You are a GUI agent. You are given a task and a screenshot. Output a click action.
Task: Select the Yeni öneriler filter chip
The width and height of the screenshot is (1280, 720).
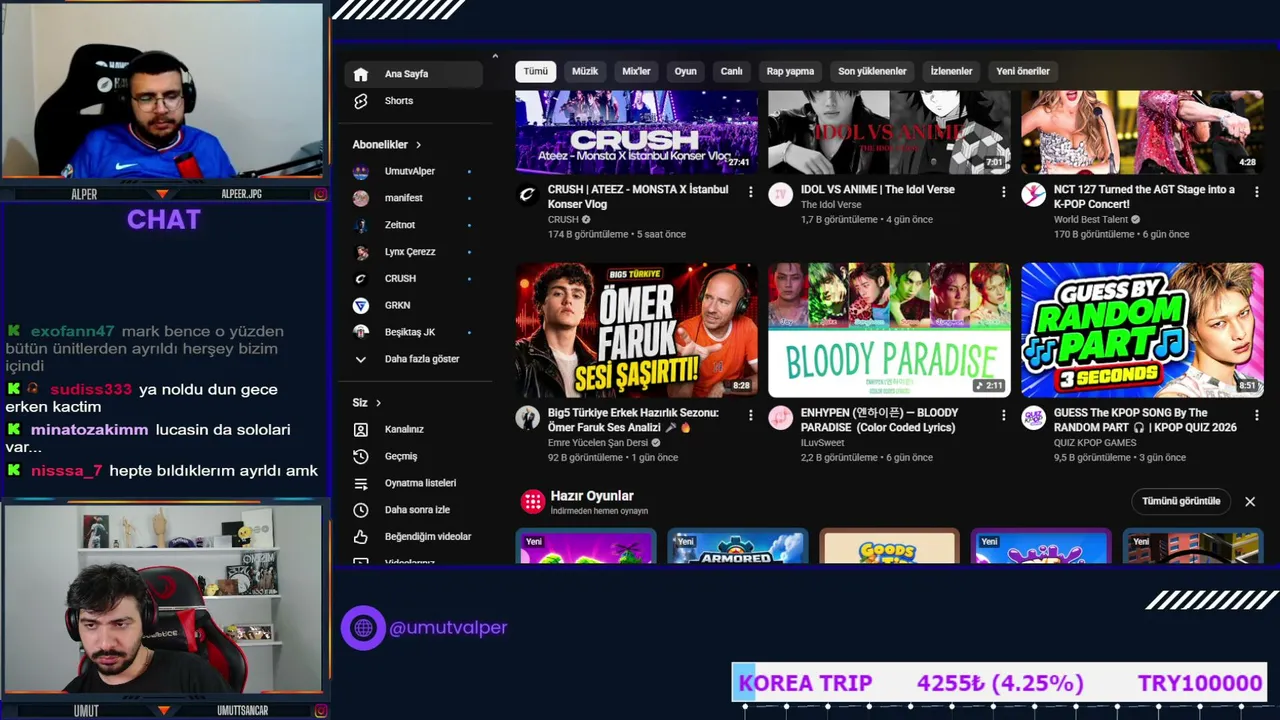pos(1023,71)
